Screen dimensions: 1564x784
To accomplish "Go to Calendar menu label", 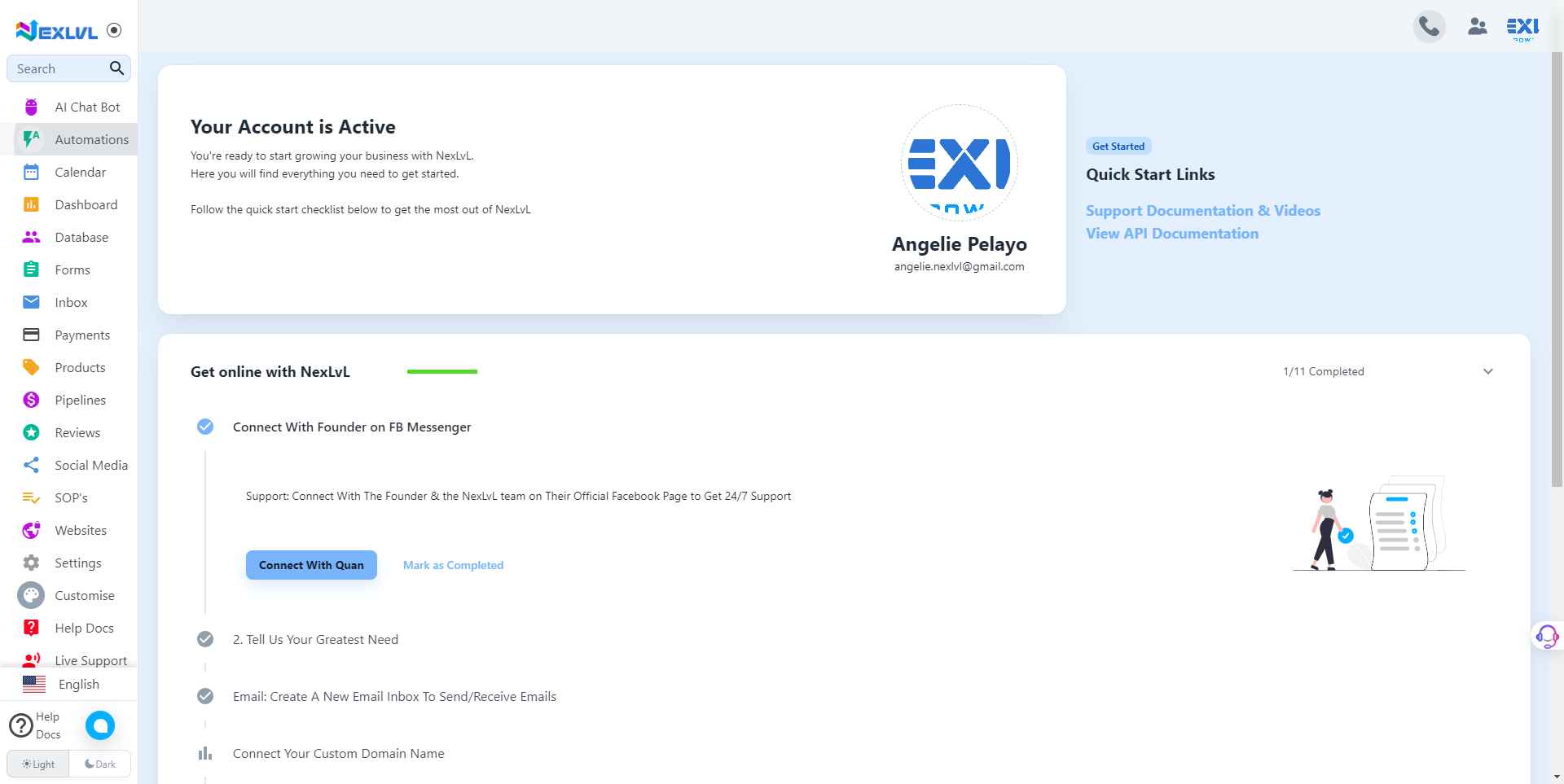I will pos(80,172).
